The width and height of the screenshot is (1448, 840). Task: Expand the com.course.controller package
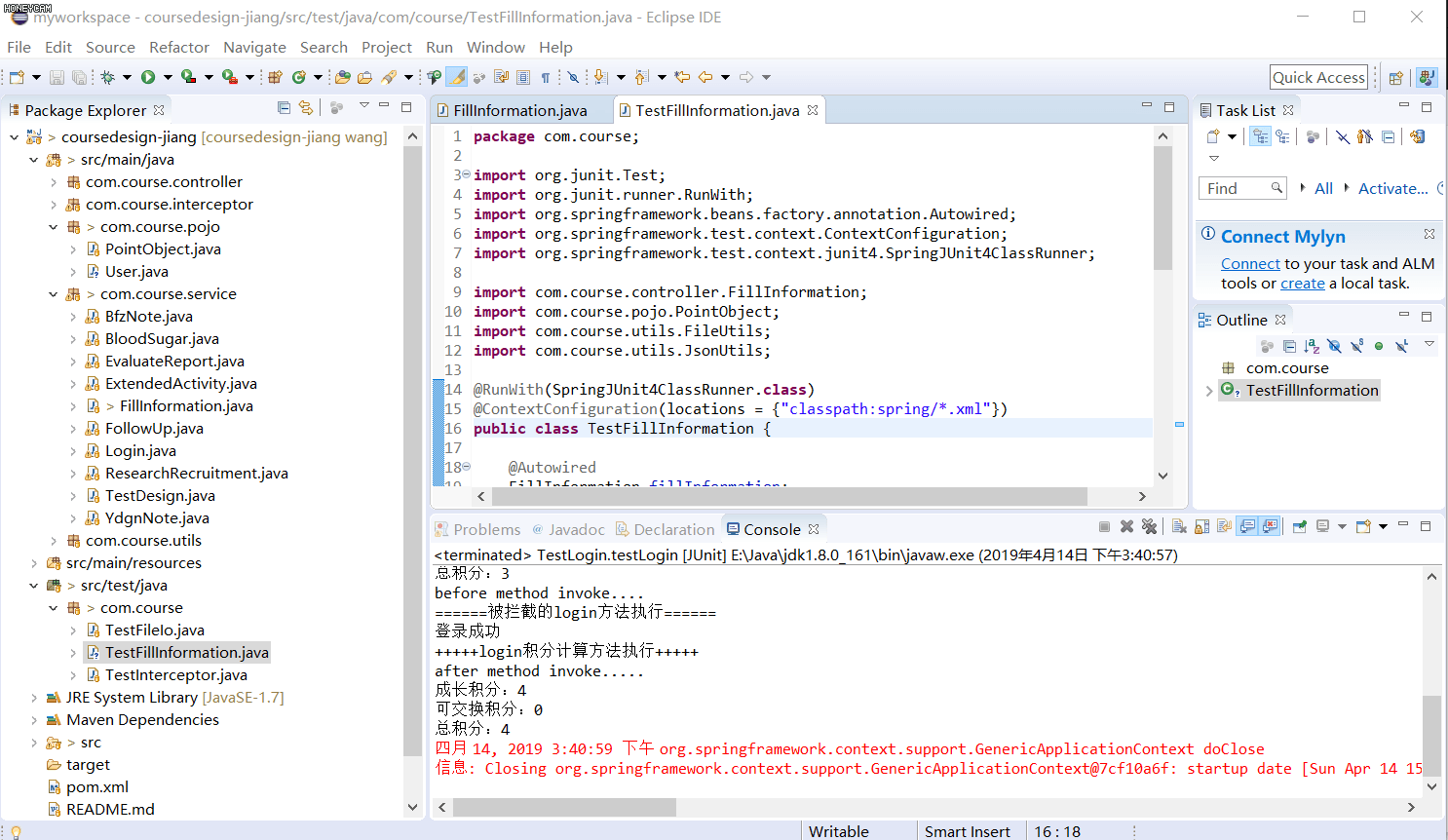54,182
